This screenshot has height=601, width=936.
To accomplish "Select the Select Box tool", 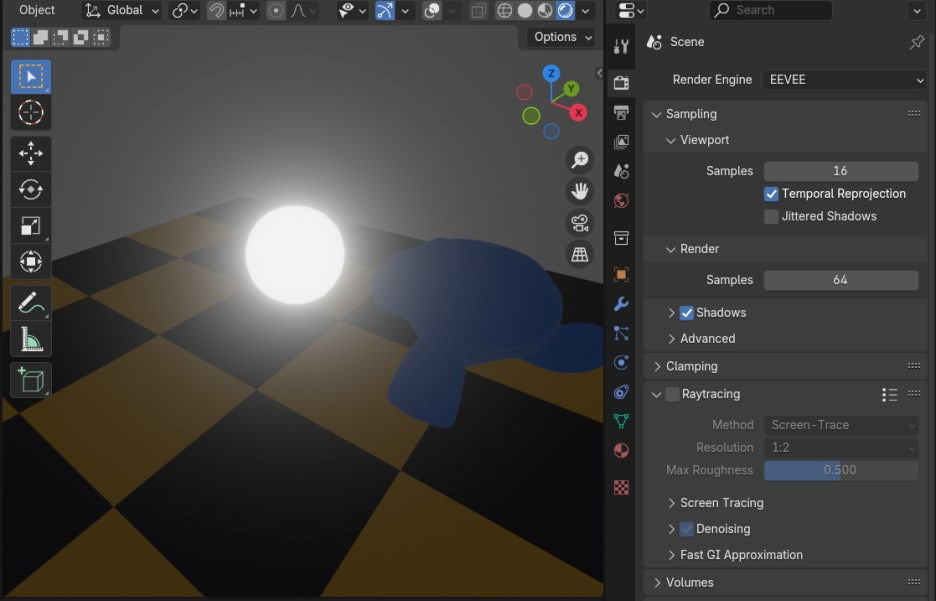I will pos(30,76).
